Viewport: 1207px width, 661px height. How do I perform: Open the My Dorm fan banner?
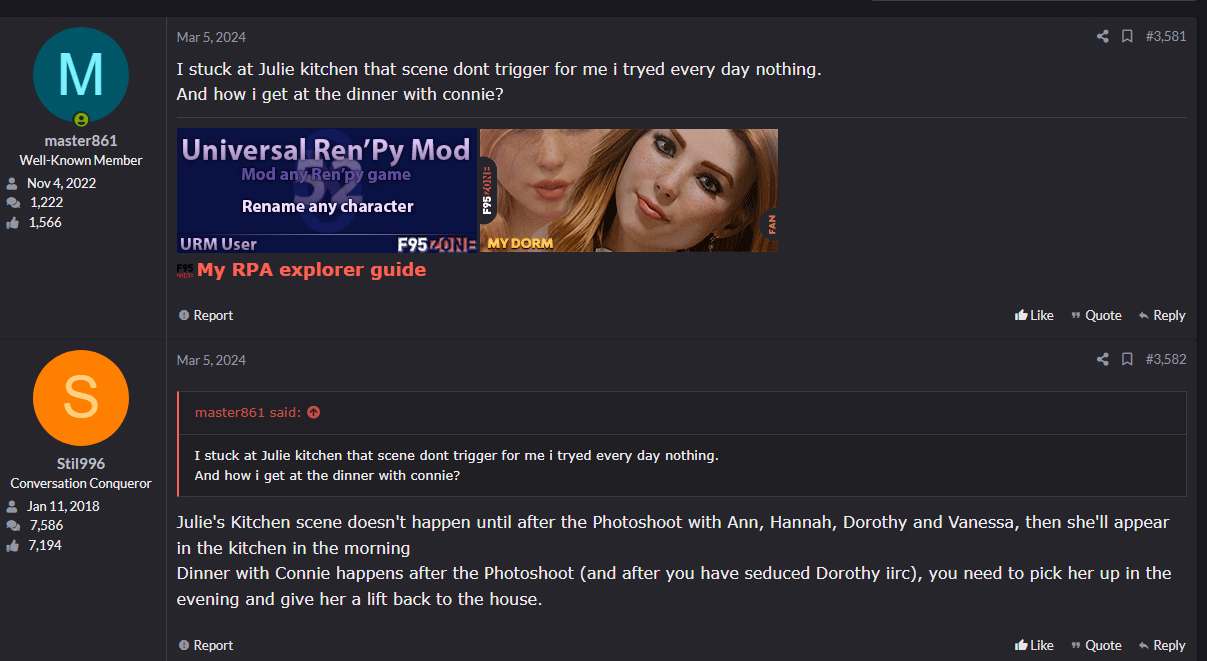[629, 190]
